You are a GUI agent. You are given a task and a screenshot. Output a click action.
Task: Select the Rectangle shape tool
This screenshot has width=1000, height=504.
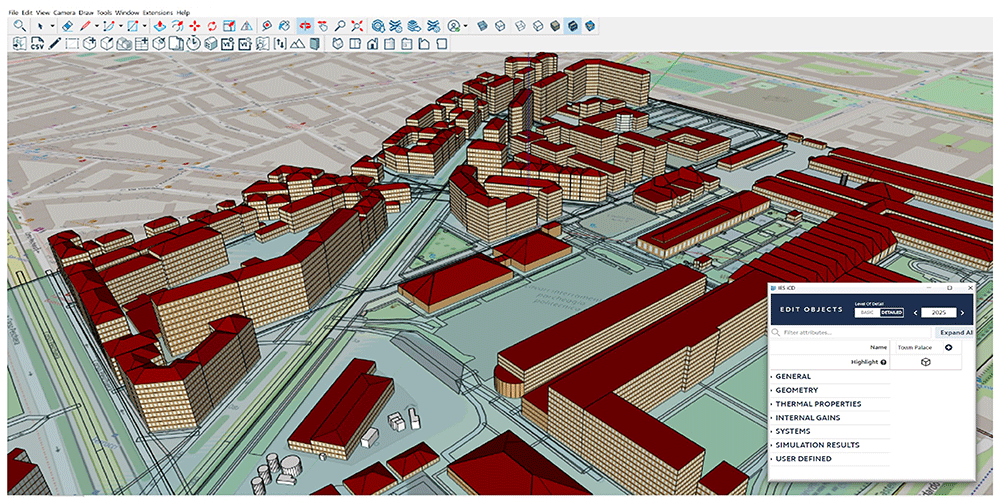click(x=133, y=26)
